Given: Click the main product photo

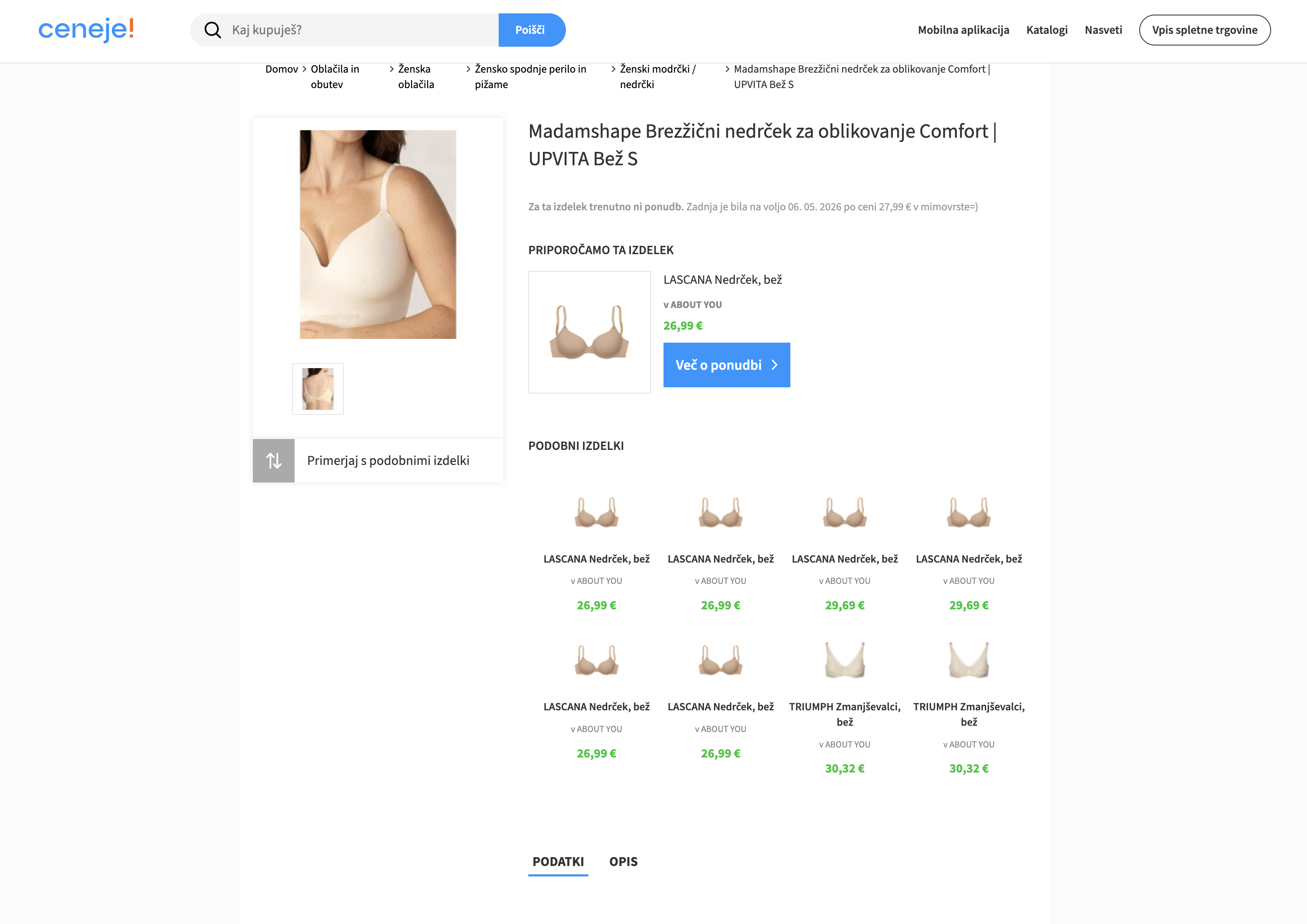Looking at the screenshot, I should pyautogui.click(x=378, y=235).
